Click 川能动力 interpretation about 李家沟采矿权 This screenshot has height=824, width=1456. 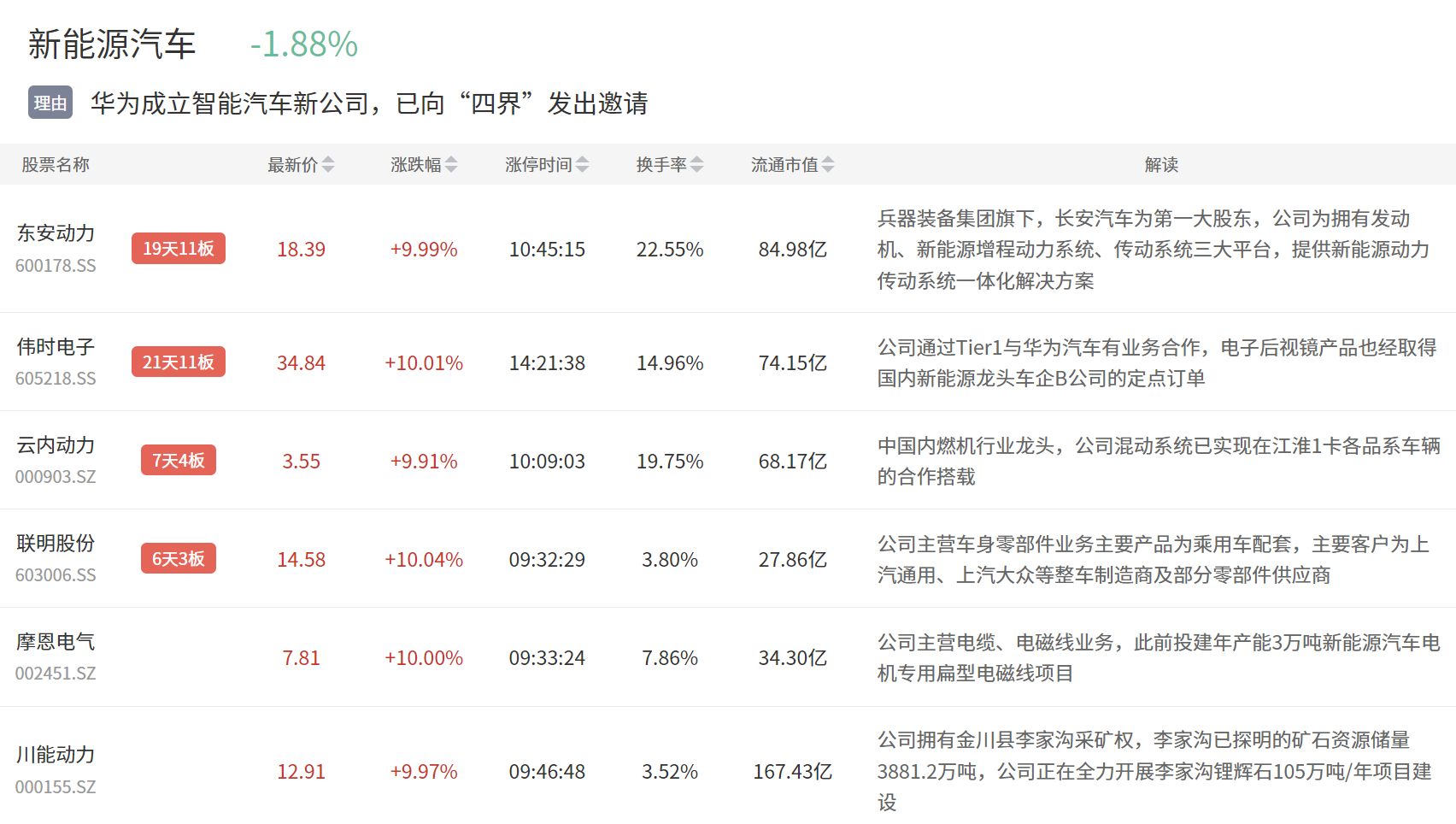click(x=1154, y=771)
